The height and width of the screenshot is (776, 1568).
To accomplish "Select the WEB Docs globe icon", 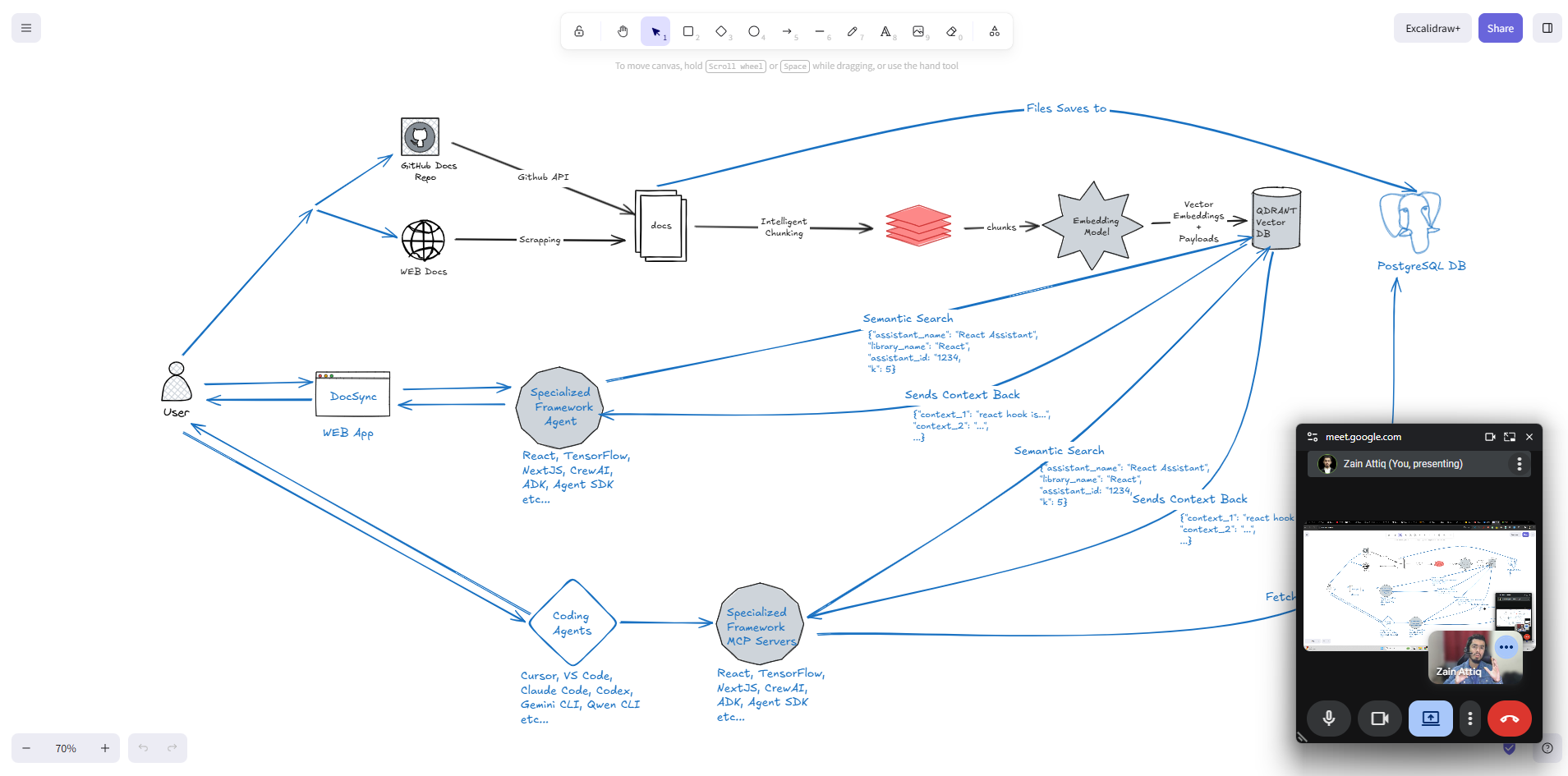I will point(423,241).
